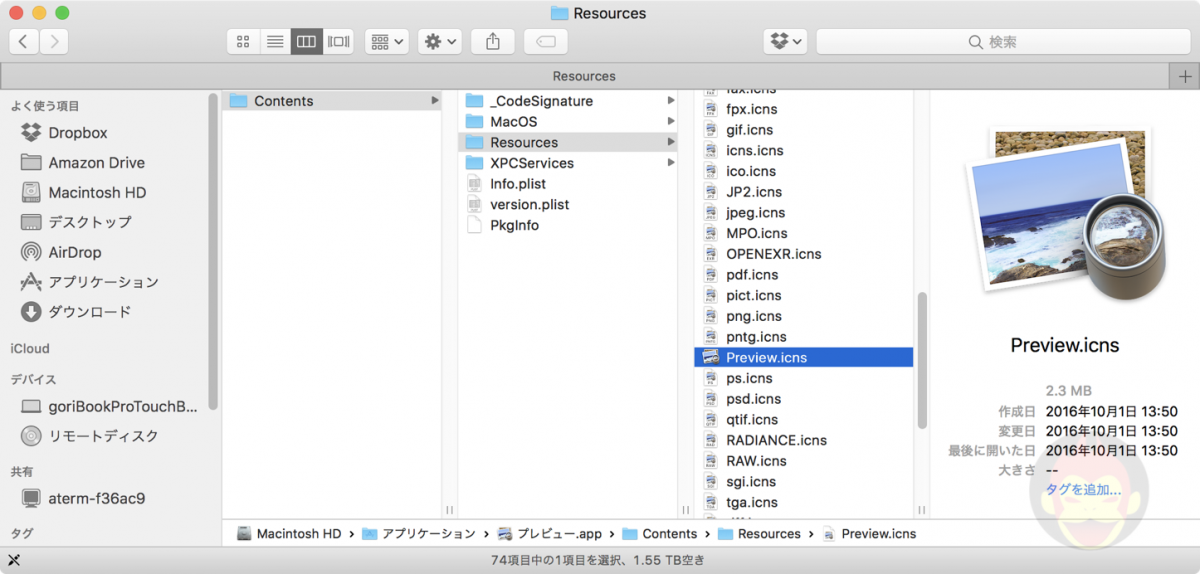The width and height of the screenshot is (1200, 574).
Task: Open ダウンロード in the sidebar
Action: (x=90, y=312)
